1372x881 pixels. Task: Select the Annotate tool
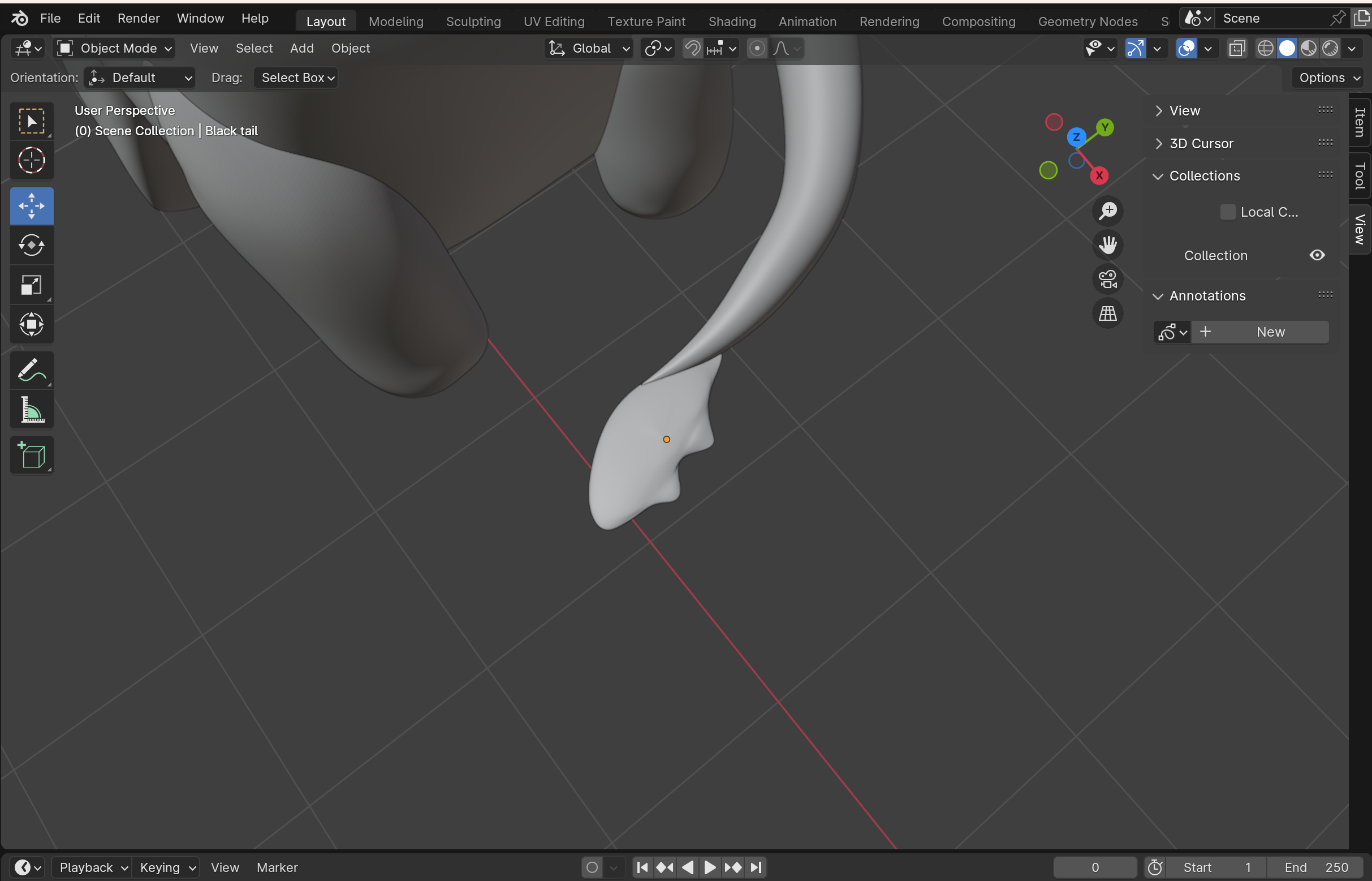click(x=32, y=370)
